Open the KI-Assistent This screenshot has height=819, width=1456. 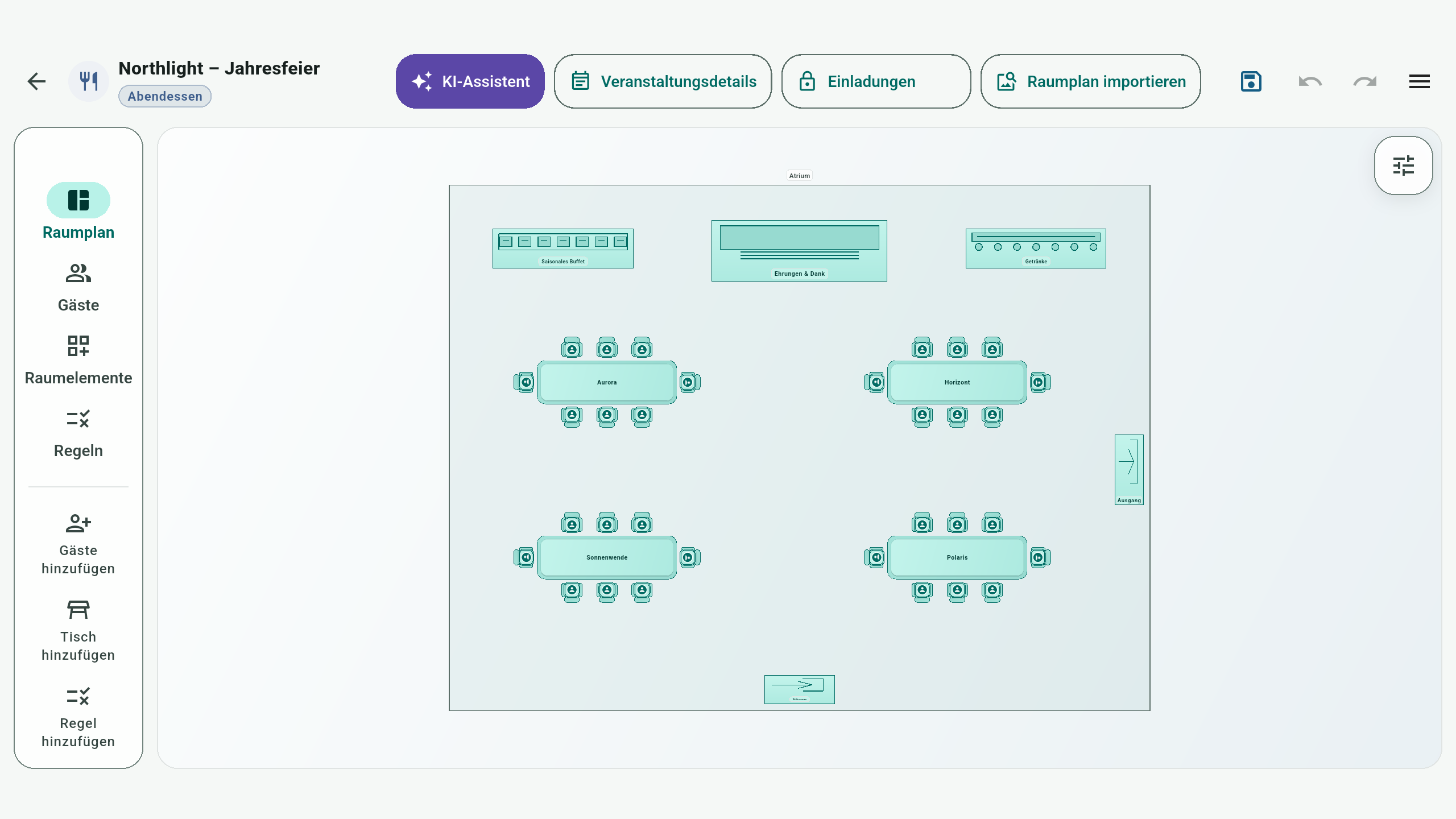coord(470,81)
